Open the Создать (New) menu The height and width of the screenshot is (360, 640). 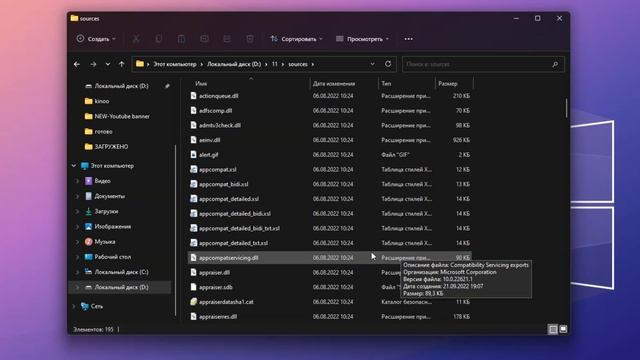click(96, 39)
